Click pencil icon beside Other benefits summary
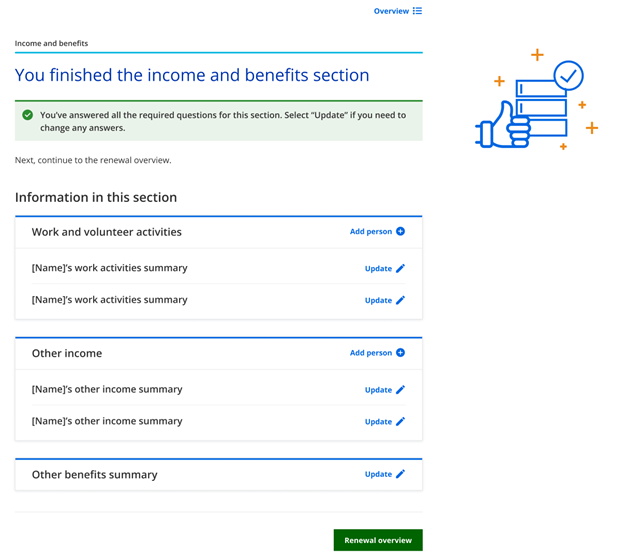Image resolution: width=624 pixels, height=558 pixels. tap(401, 474)
